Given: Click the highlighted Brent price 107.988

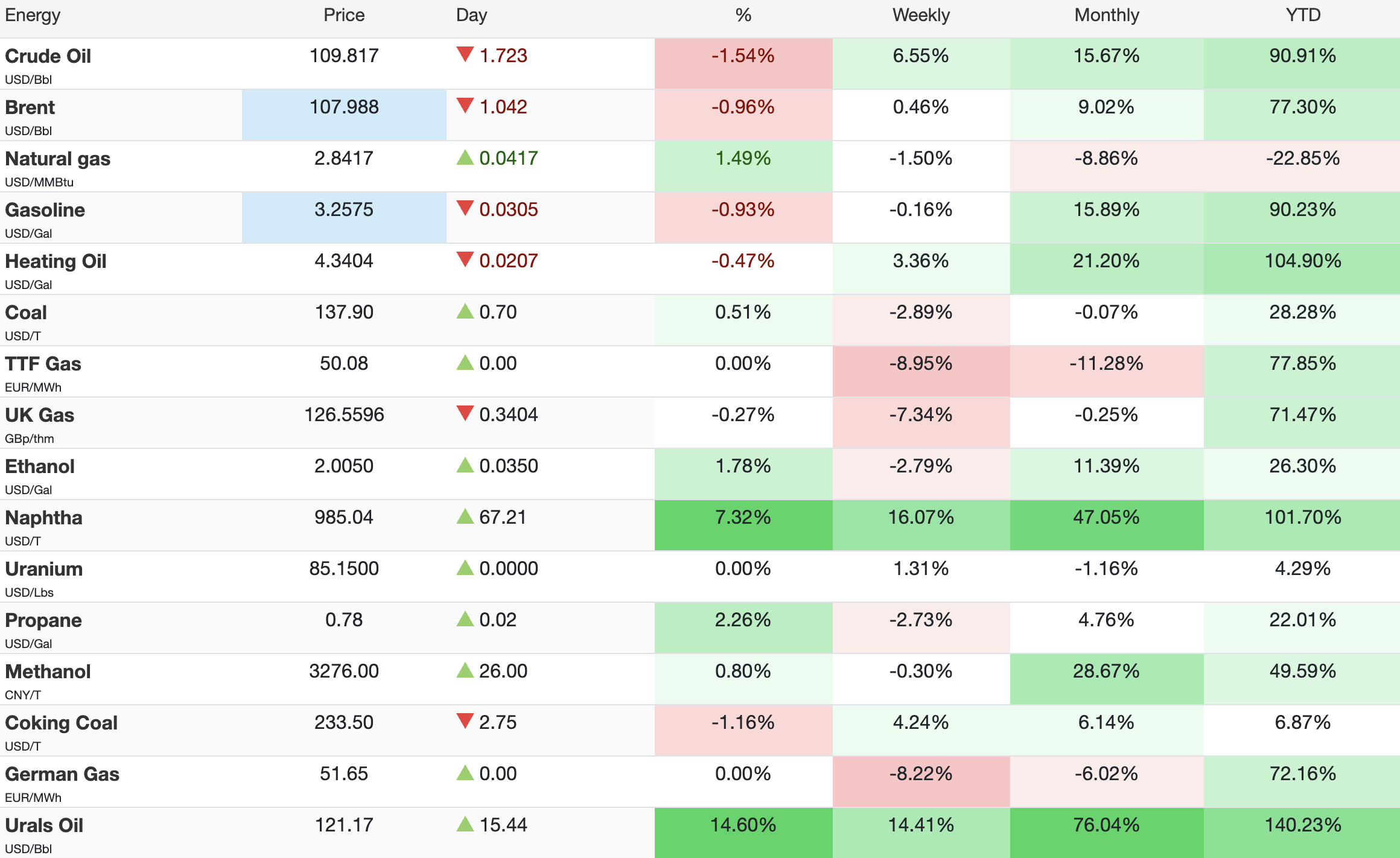Looking at the screenshot, I should tap(344, 107).
